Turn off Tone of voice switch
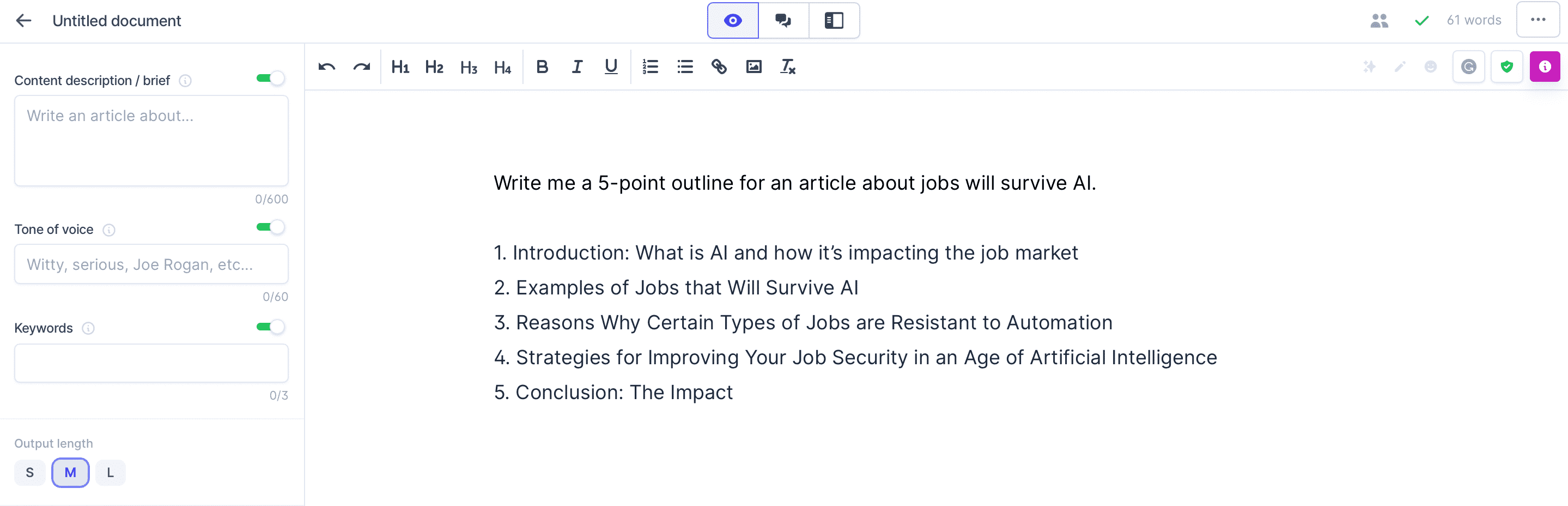Image resolution: width=1568 pixels, height=506 pixels. point(271,228)
